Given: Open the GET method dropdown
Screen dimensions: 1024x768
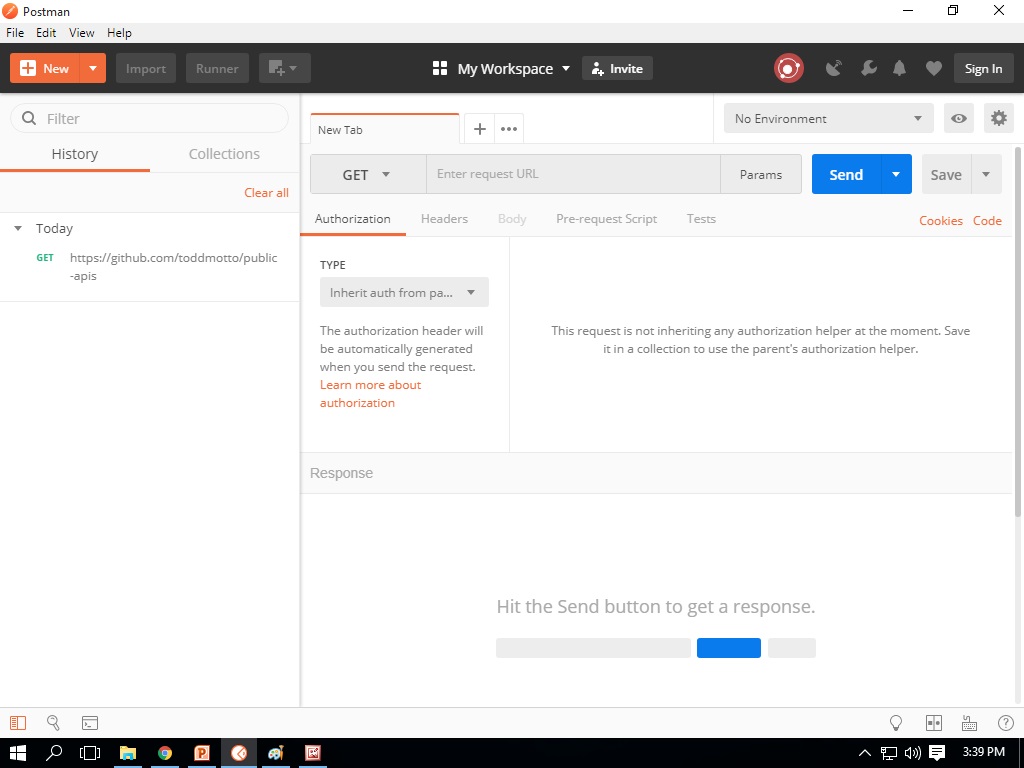Looking at the screenshot, I should (367, 174).
